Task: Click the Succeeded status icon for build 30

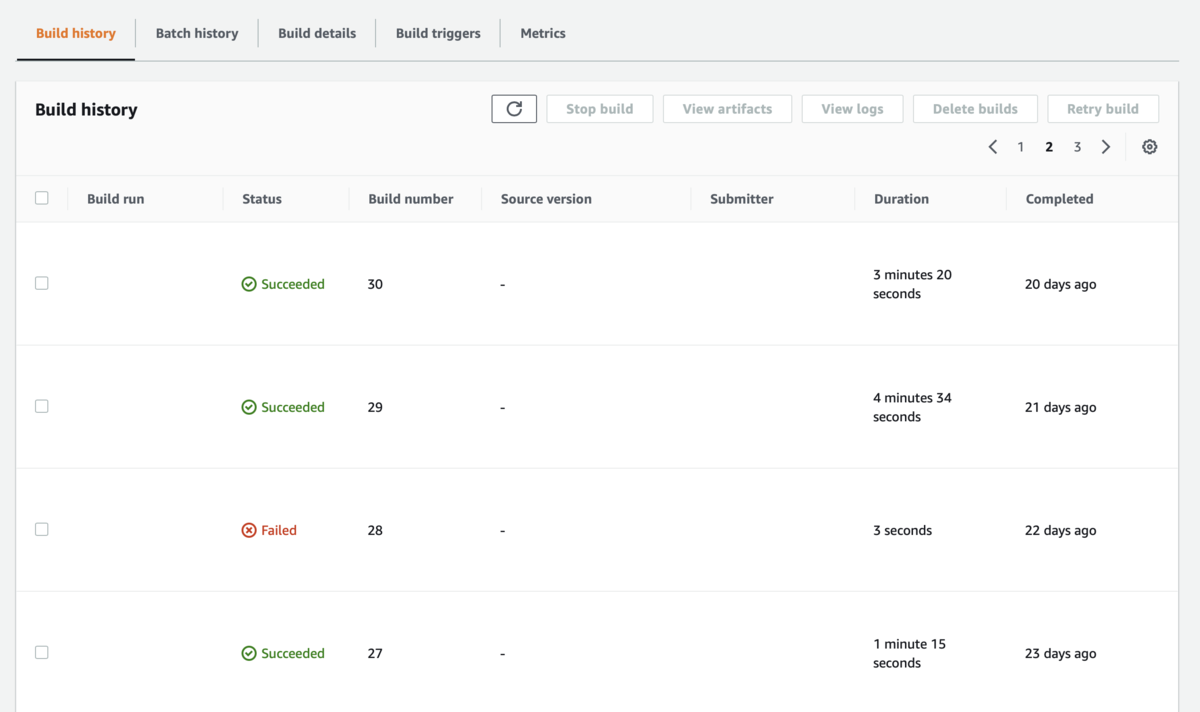Action: pos(249,284)
